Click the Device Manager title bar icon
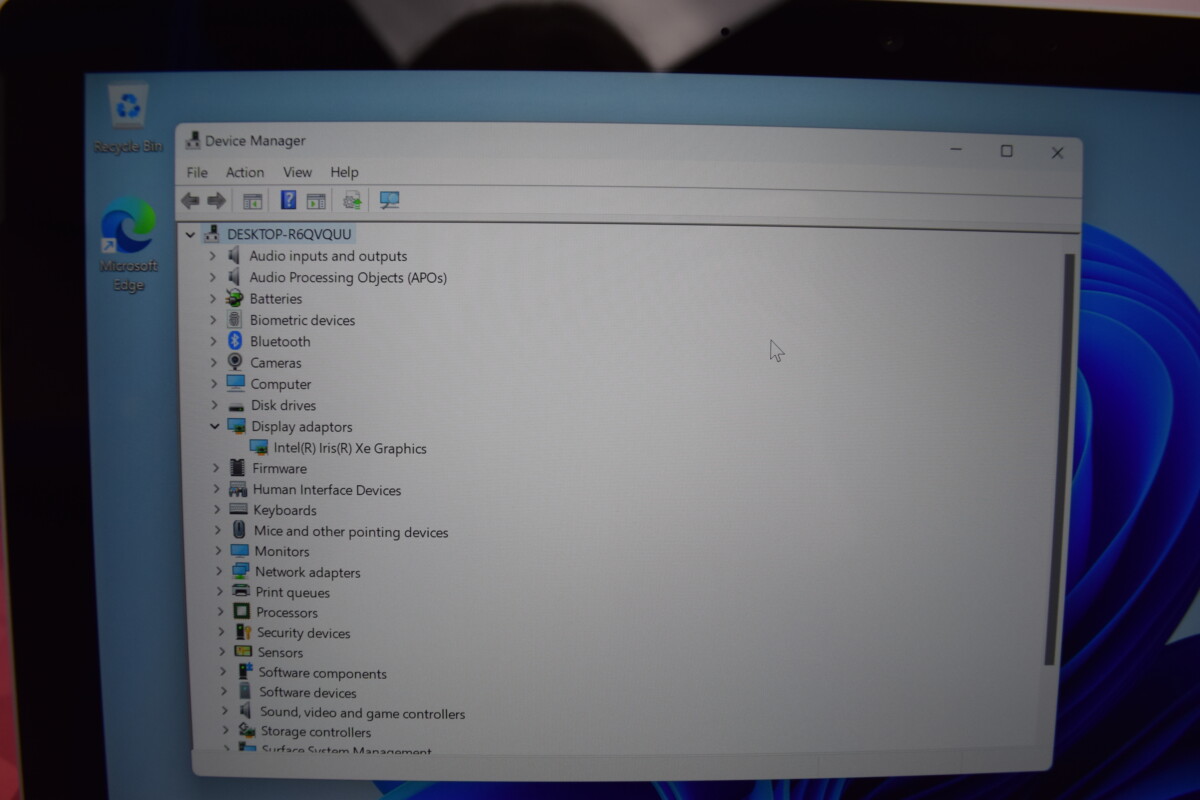Viewport: 1200px width, 800px height. click(193, 140)
